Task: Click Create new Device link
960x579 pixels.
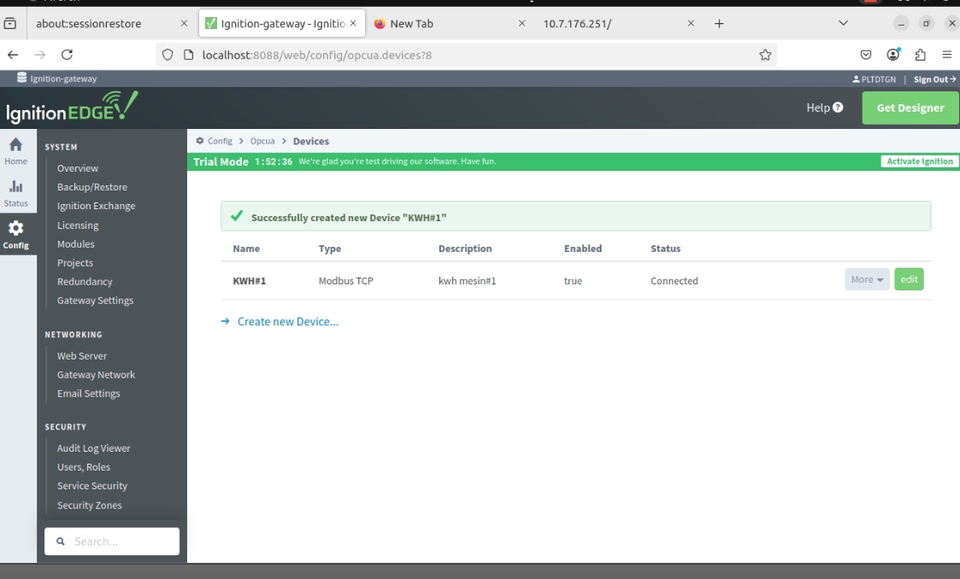Action: tap(287, 322)
